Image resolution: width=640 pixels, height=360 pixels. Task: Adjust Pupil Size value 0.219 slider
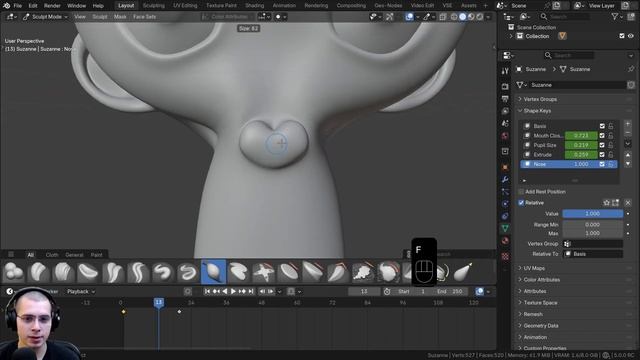point(581,145)
